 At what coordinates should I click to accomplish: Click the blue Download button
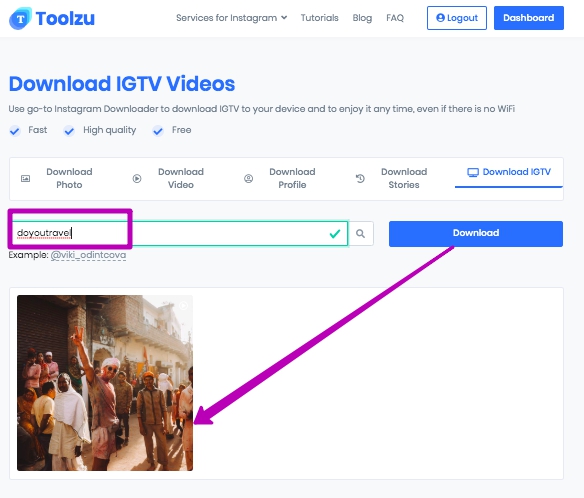(x=476, y=234)
